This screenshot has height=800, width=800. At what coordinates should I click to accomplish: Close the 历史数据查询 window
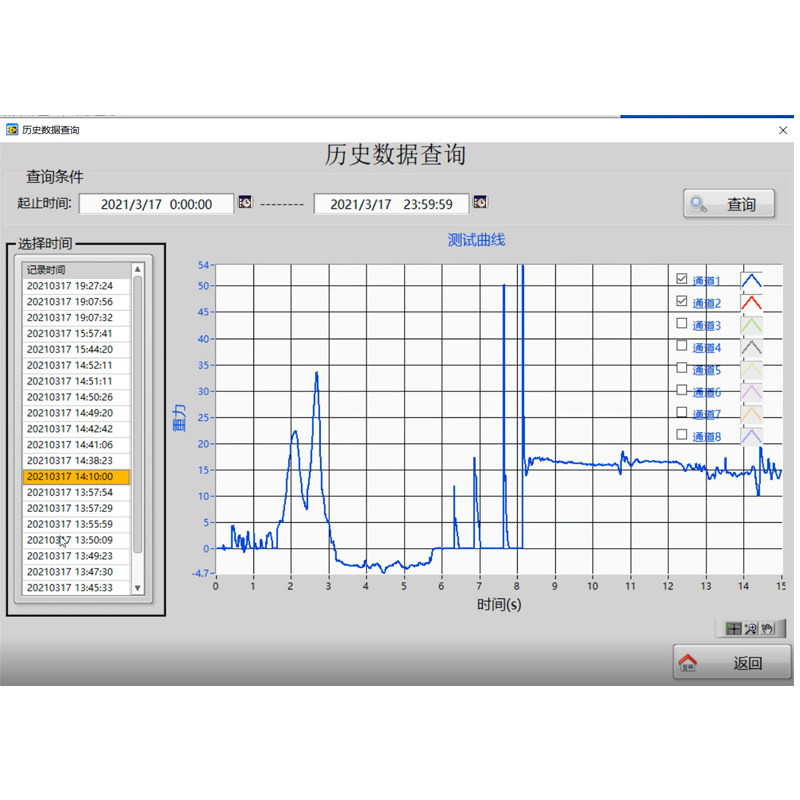coord(783,130)
